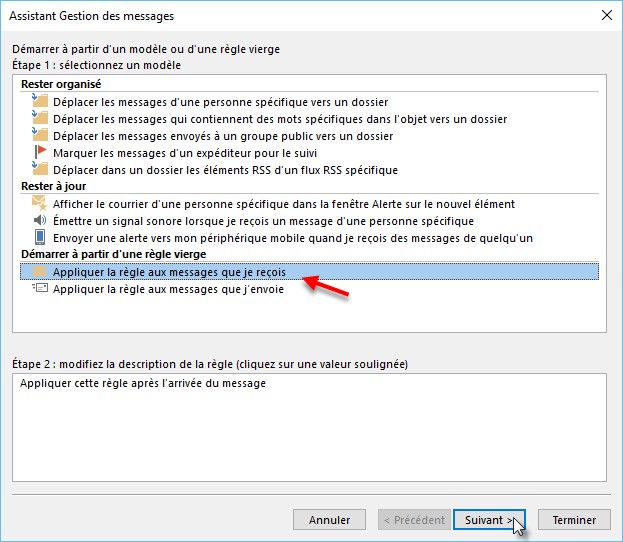
Task: Click the mobile phone alert icon
Action: point(40,237)
